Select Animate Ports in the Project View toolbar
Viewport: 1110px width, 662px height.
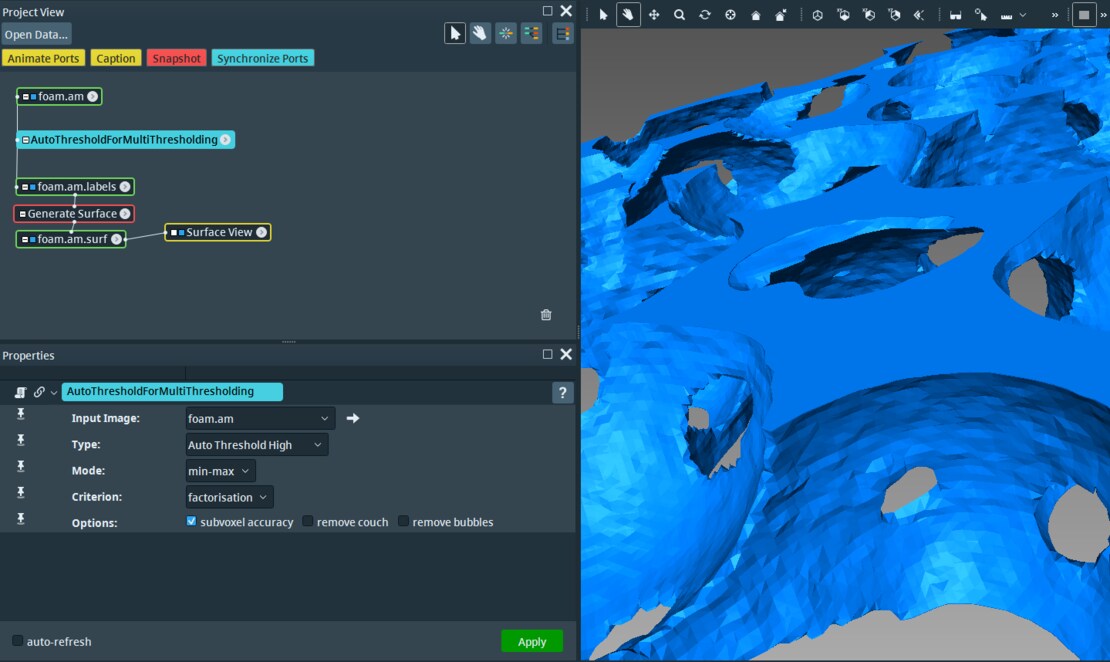44,58
